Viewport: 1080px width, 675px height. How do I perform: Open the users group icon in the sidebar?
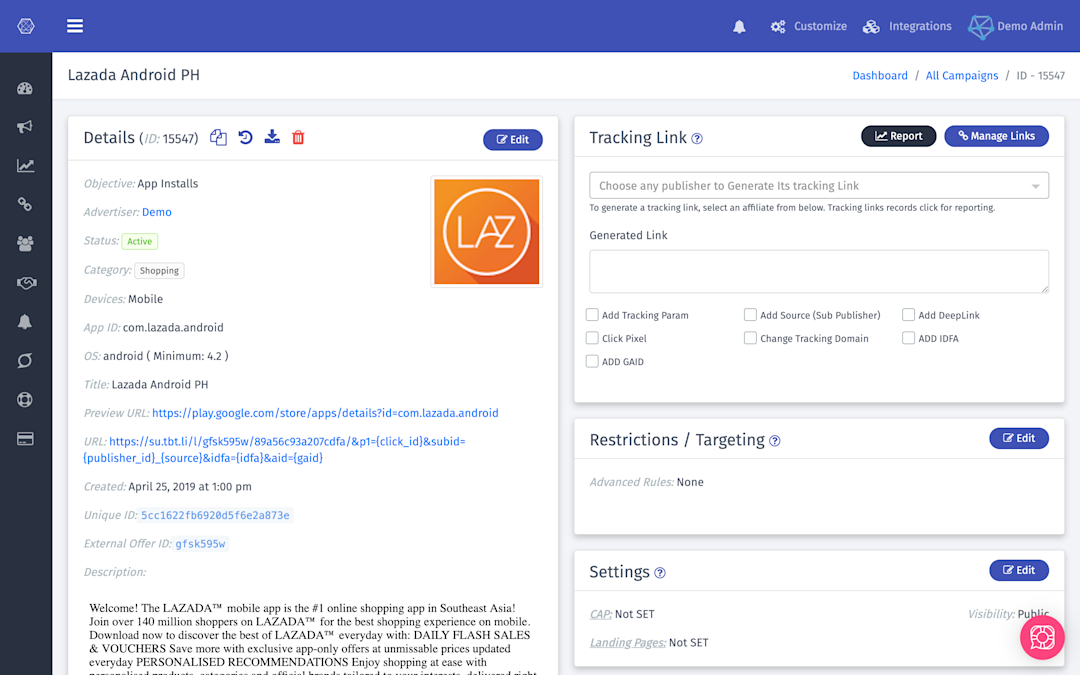(25, 244)
